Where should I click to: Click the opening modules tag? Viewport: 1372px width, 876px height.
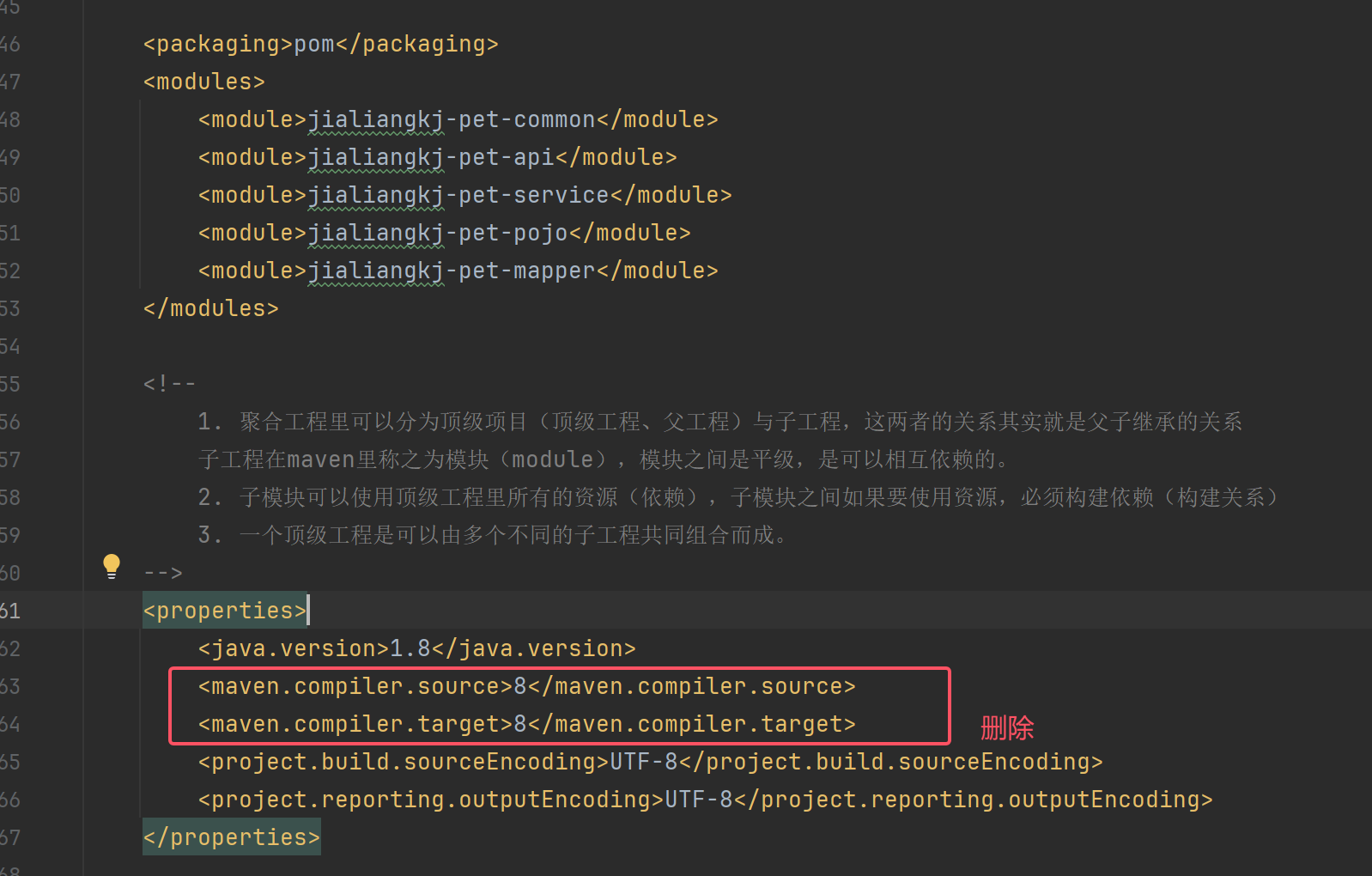[204, 82]
